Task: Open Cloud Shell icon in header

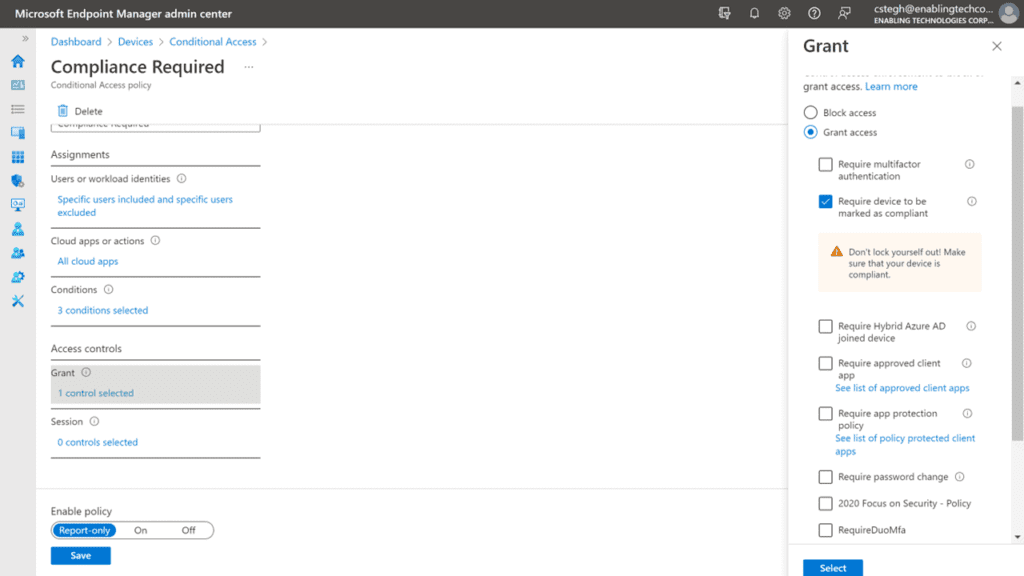Action: click(724, 13)
